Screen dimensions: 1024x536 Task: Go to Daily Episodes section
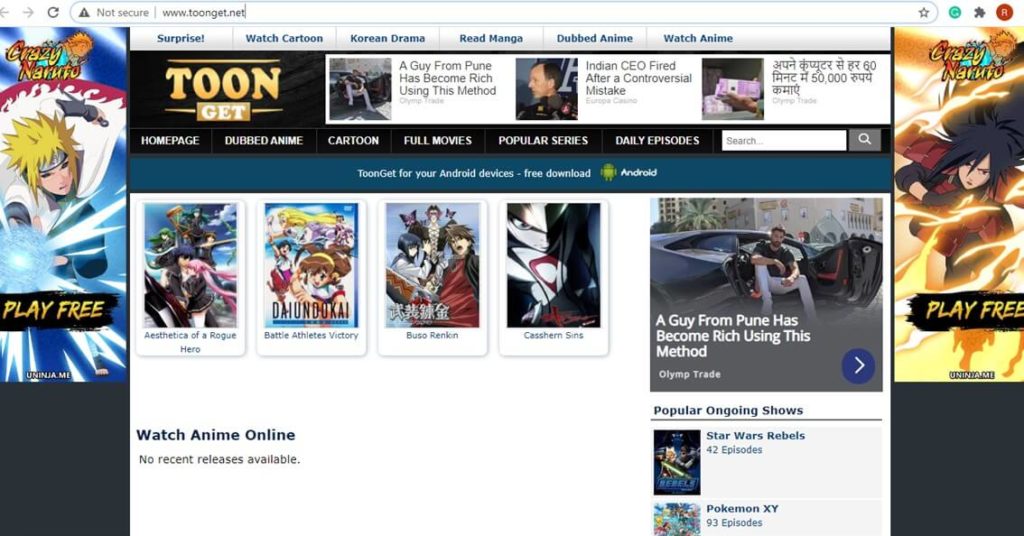click(x=657, y=141)
